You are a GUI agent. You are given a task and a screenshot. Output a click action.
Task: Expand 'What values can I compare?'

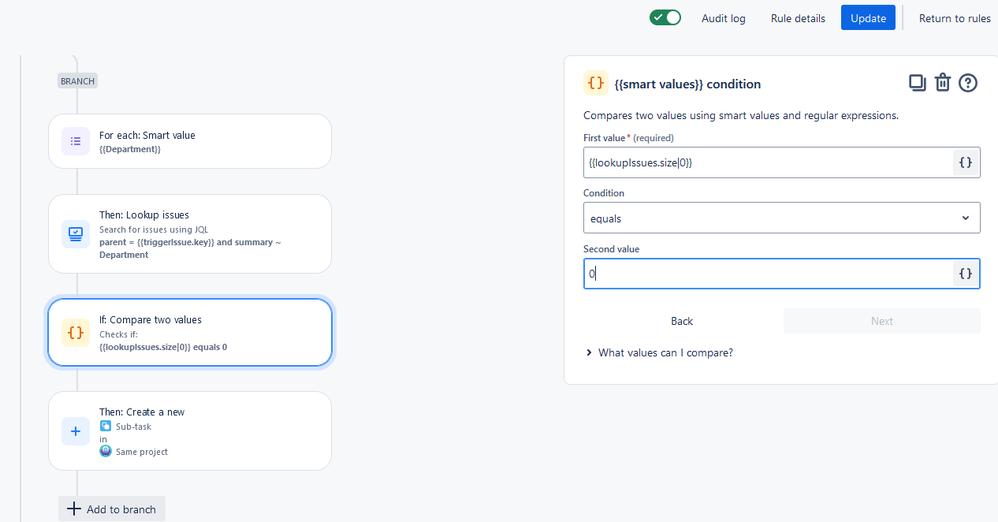pyautogui.click(x=665, y=352)
